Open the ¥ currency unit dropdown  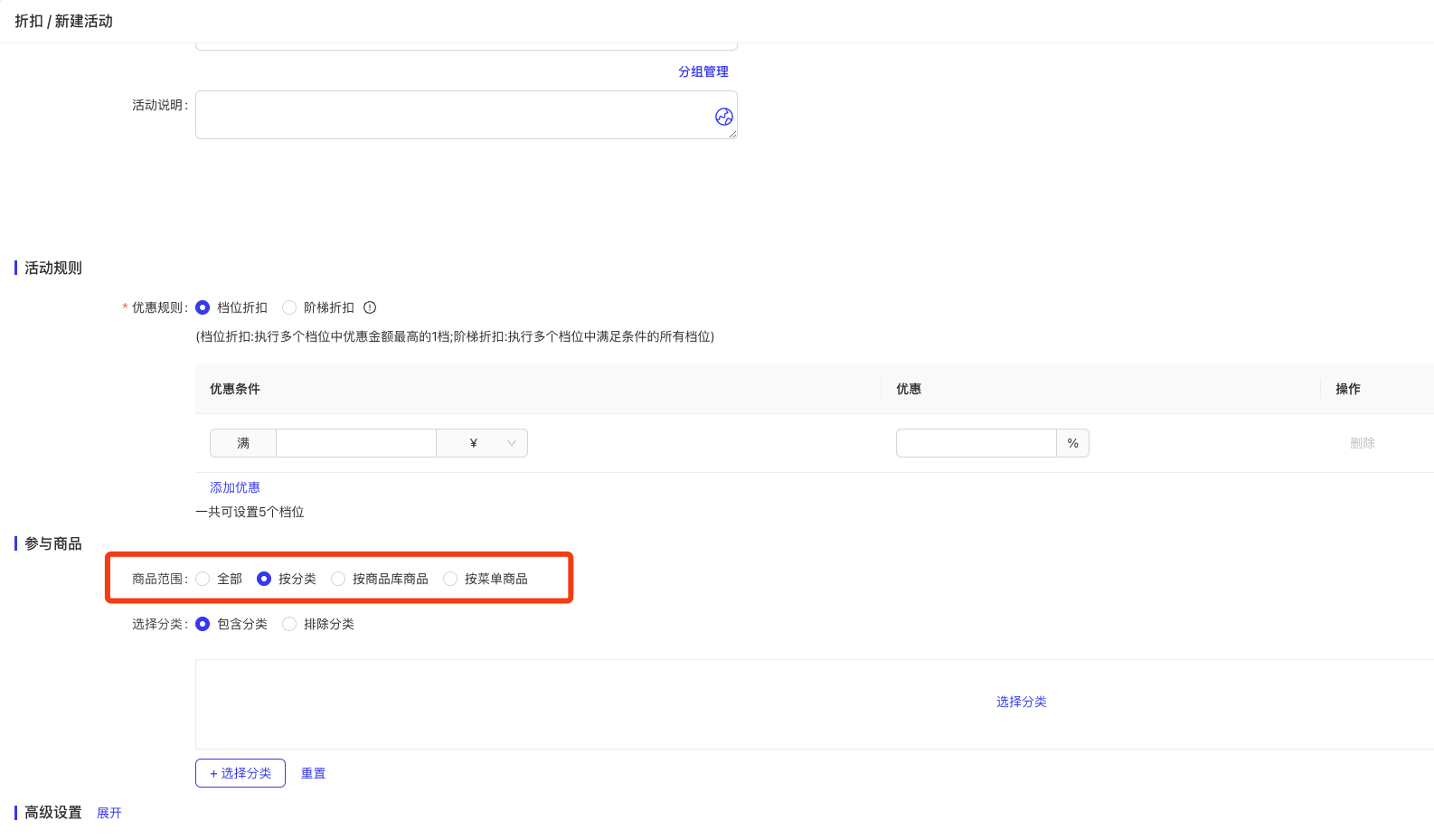click(x=482, y=443)
